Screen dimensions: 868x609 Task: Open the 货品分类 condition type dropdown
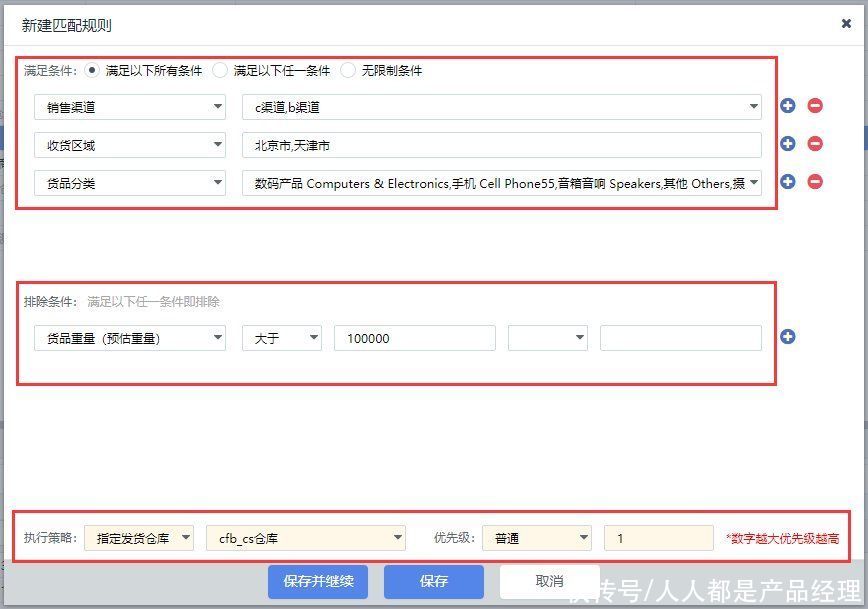(130, 183)
